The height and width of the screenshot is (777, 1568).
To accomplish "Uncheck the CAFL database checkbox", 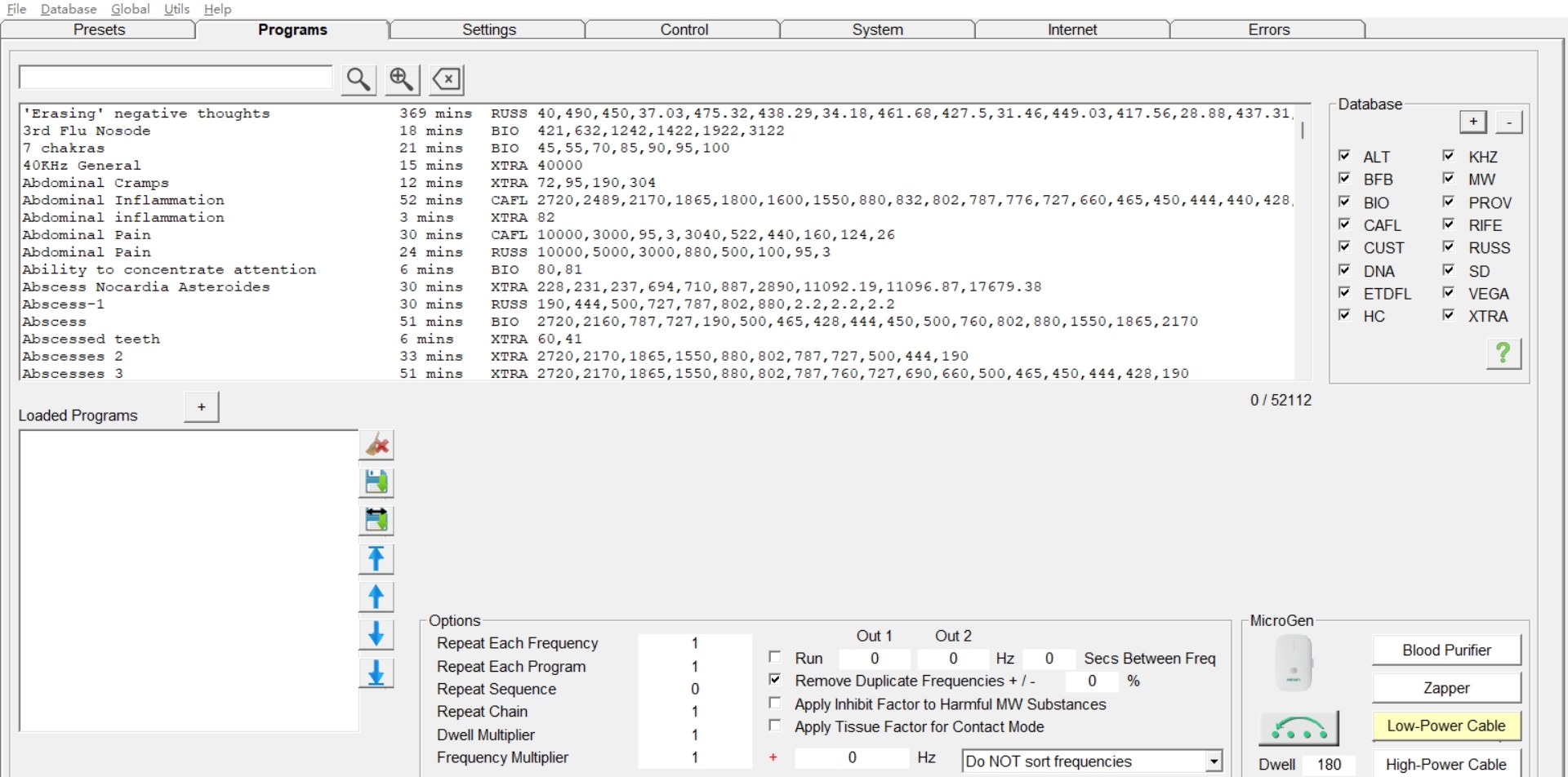I will [x=1344, y=224].
